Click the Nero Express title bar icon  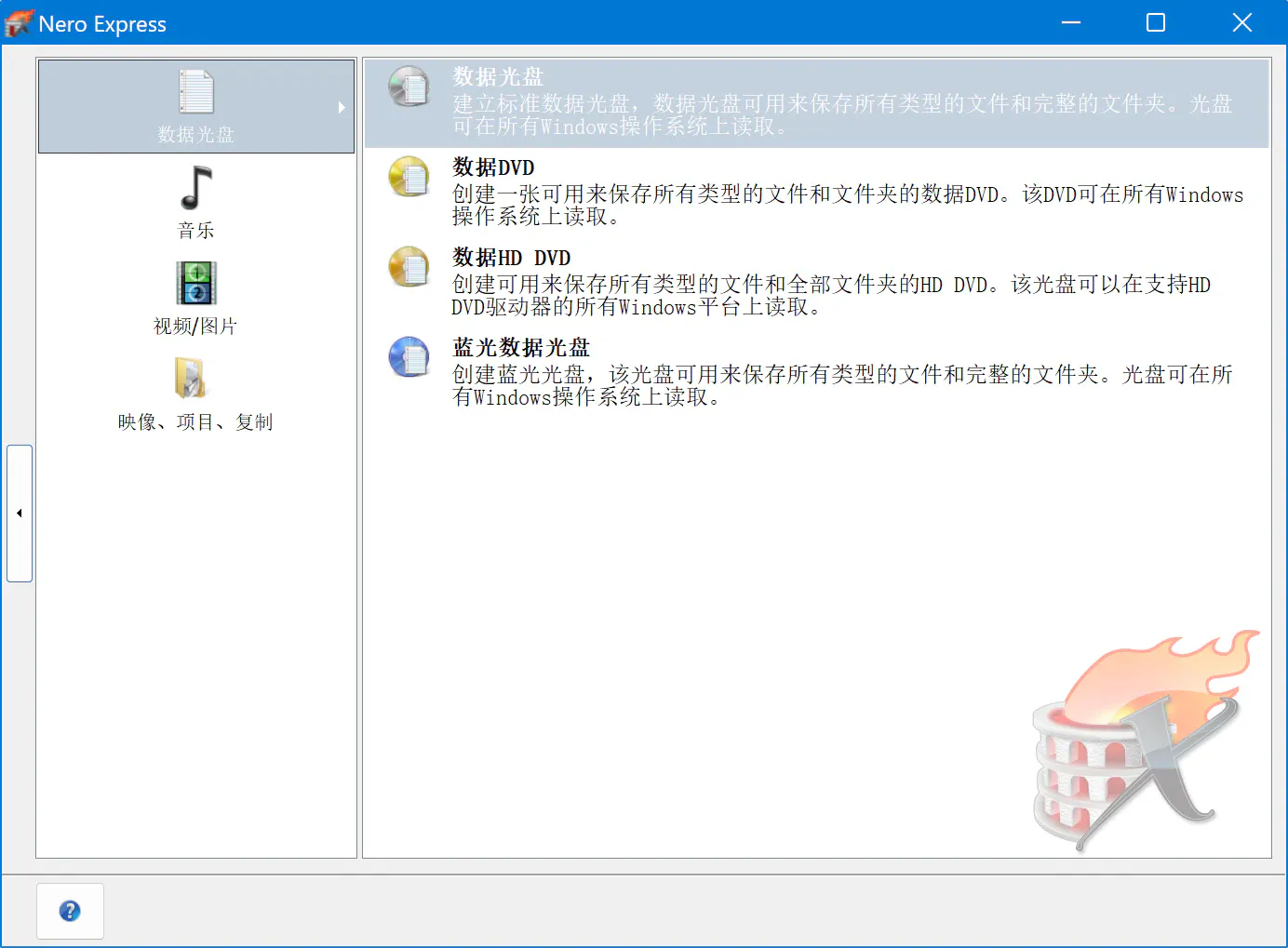click(x=19, y=23)
